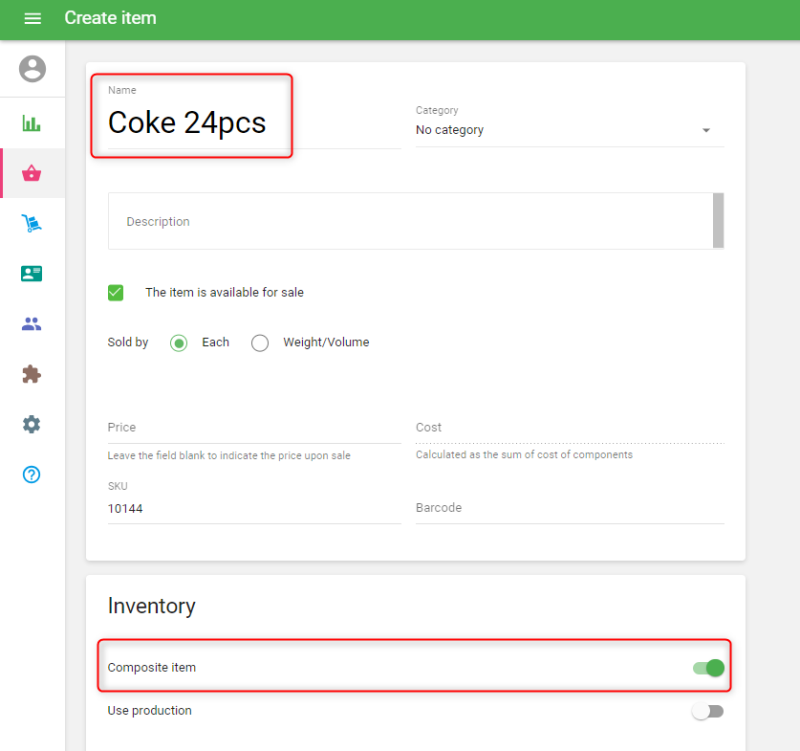Click the Name field 'Coke 24pcs'
Image resolution: width=800 pixels, height=751 pixels.
click(x=188, y=122)
